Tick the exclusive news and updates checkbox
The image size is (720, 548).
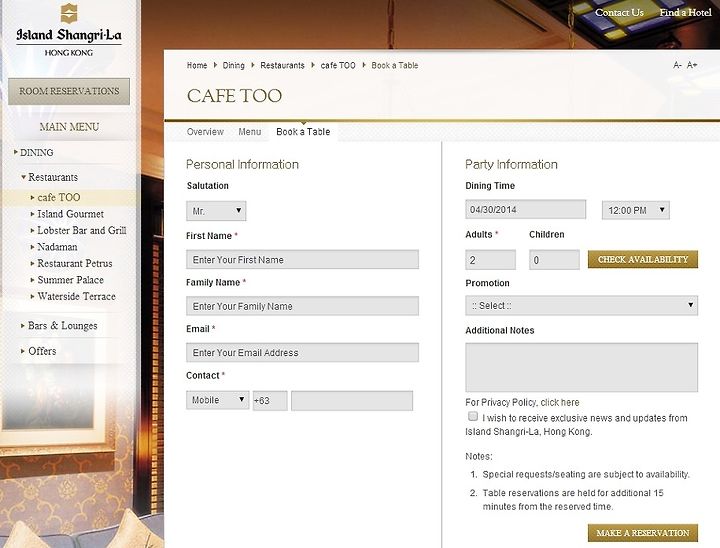[x=472, y=416]
